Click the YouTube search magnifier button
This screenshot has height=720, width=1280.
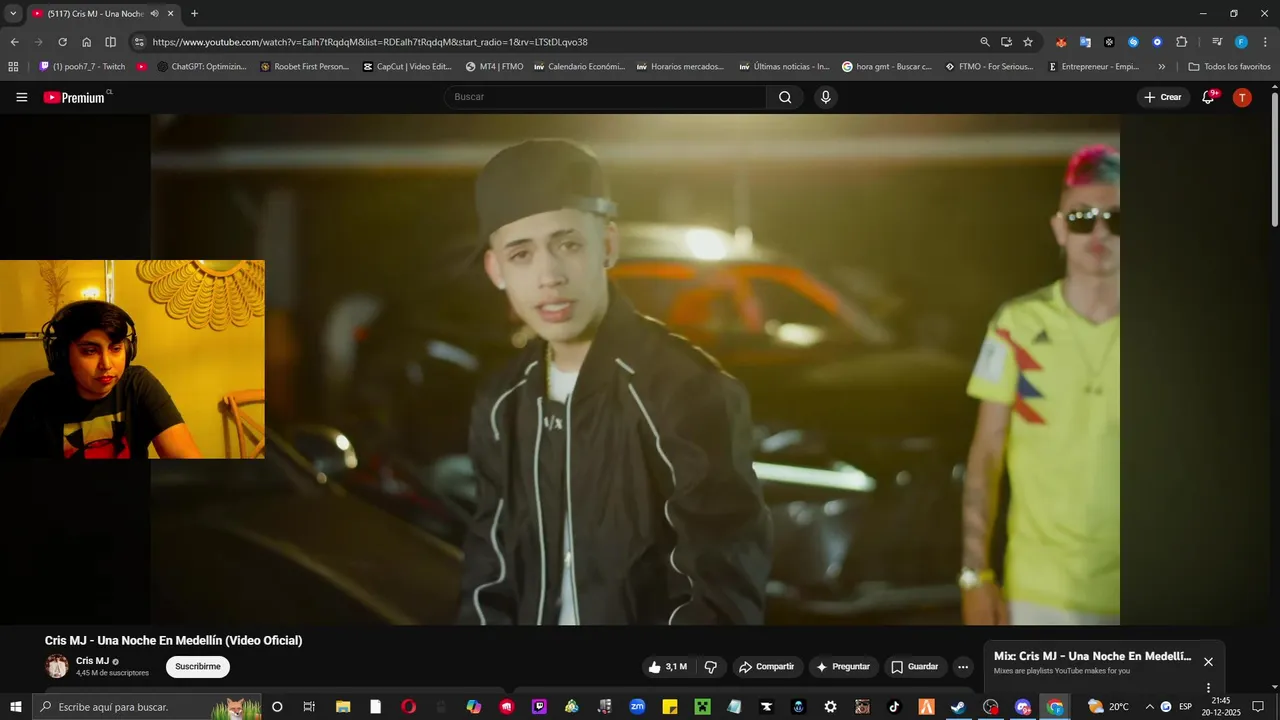pyautogui.click(x=785, y=97)
